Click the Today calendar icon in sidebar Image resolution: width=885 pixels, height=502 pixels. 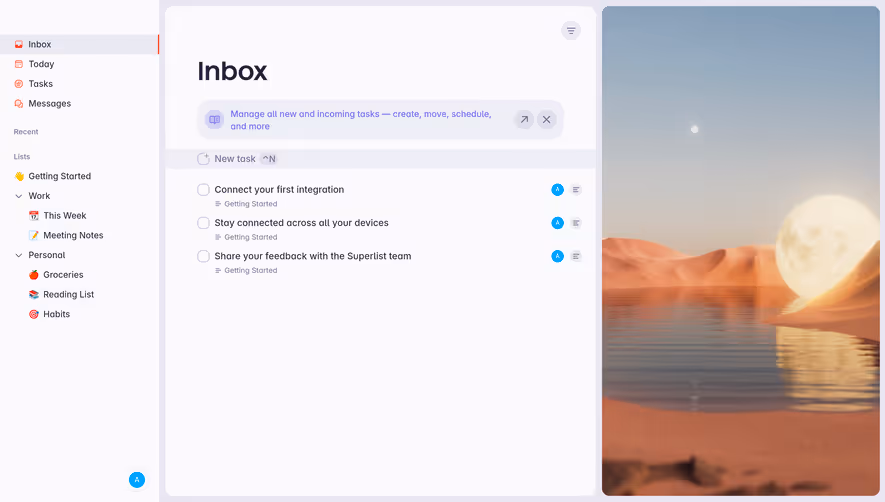(x=19, y=64)
